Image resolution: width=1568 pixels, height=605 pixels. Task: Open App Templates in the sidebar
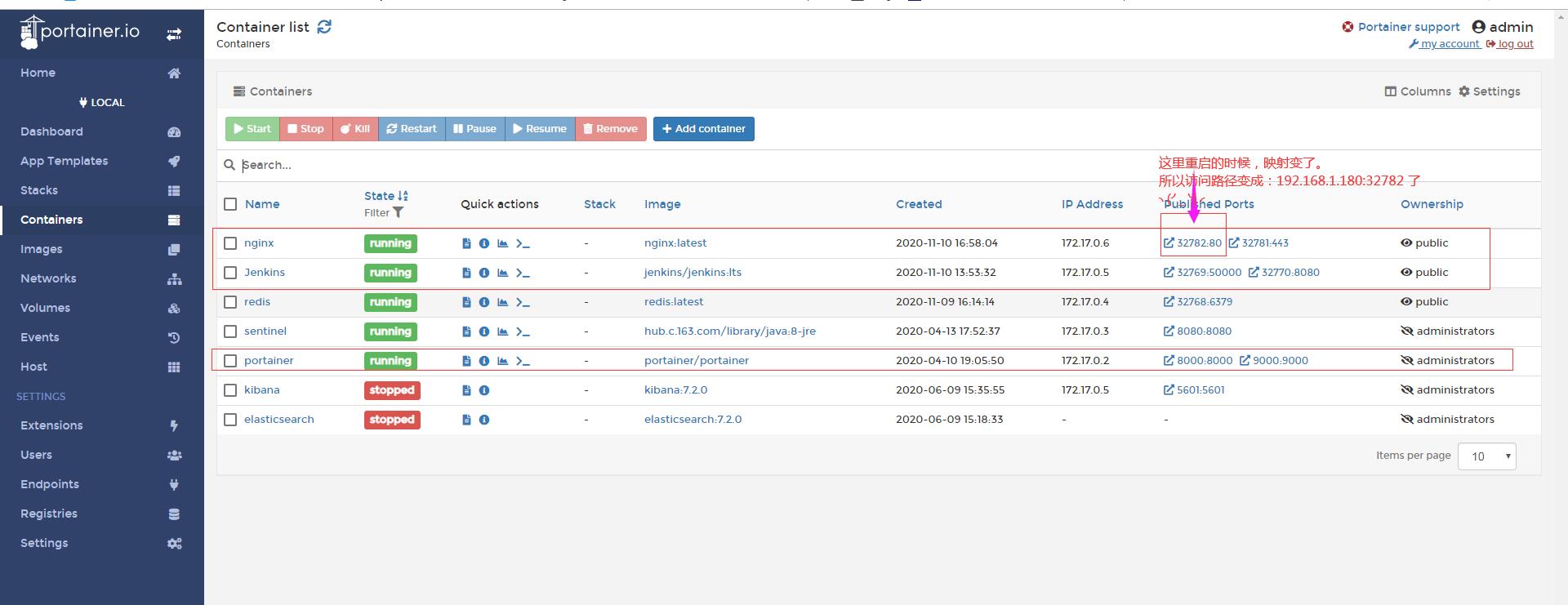pos(102,161)
